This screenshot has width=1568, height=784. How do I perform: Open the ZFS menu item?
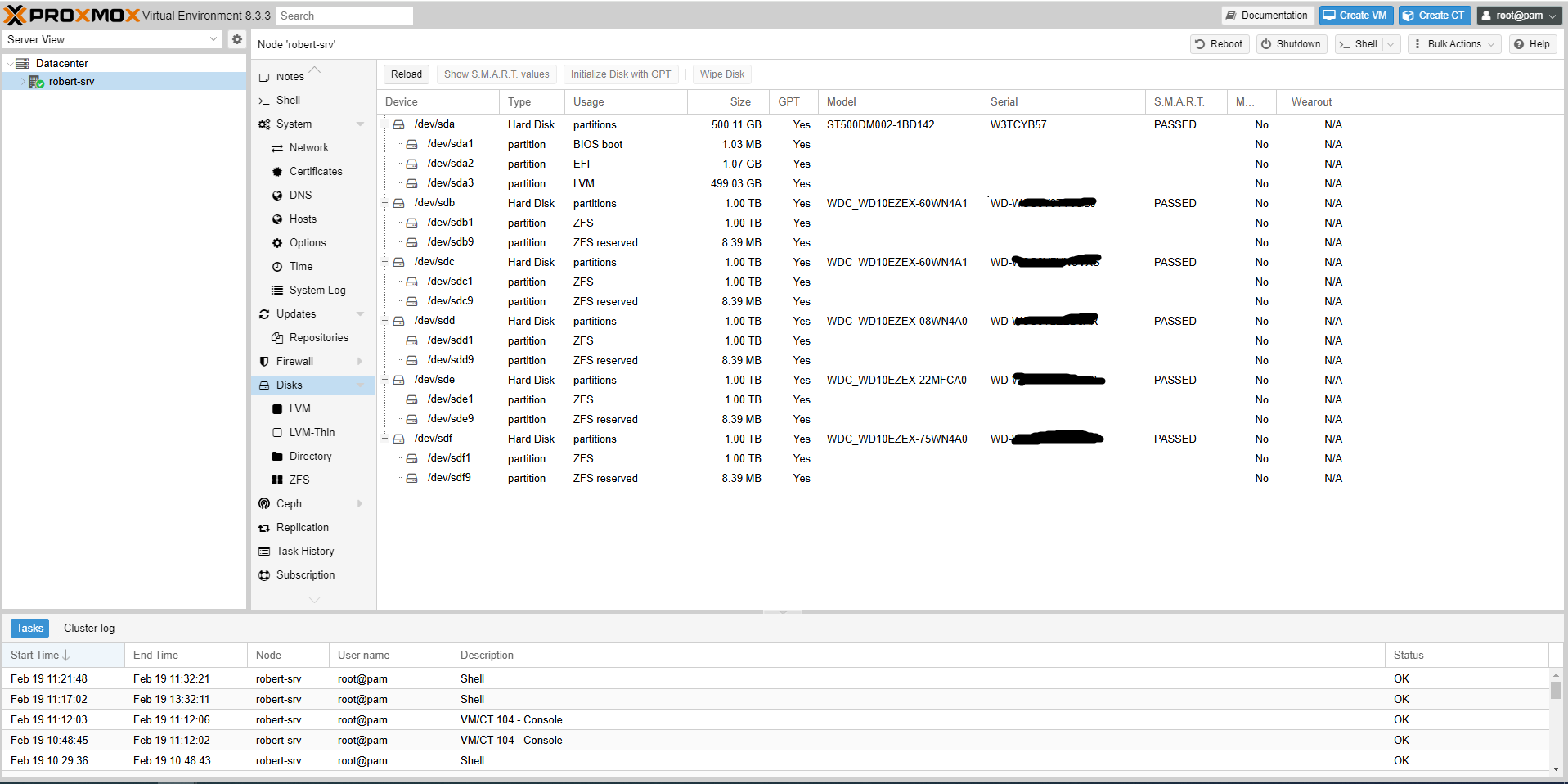tap(299, 480)
